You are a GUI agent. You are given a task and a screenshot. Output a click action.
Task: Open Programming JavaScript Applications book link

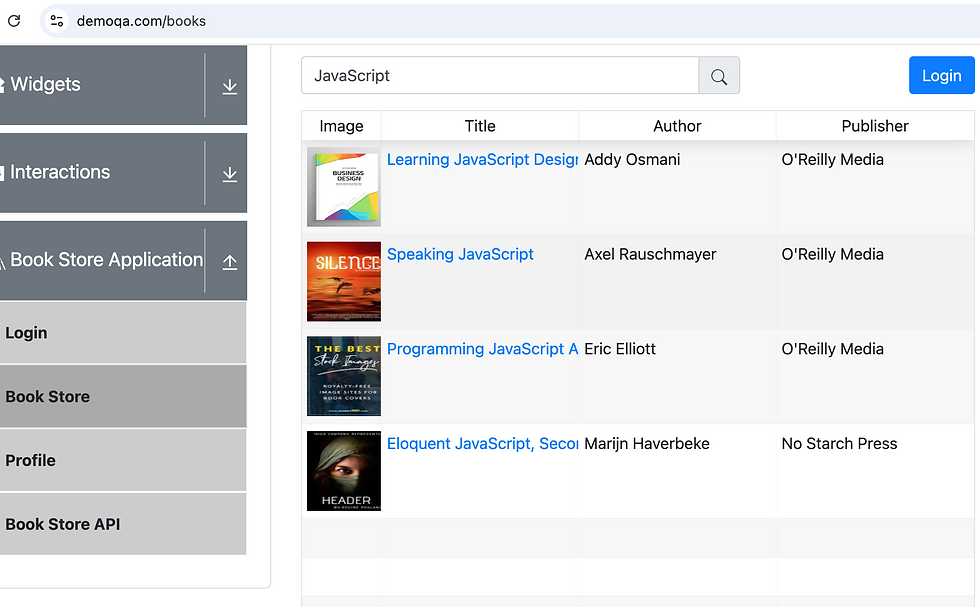[x=482, y=349]
